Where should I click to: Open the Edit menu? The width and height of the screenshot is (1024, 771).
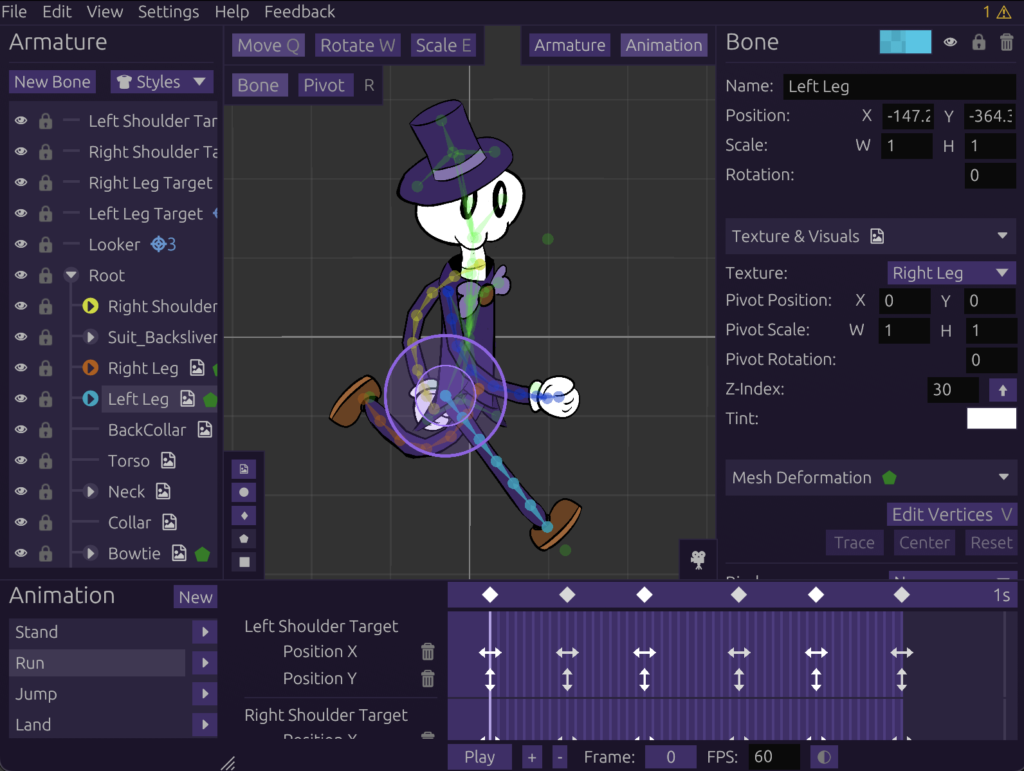coord(57,12)
